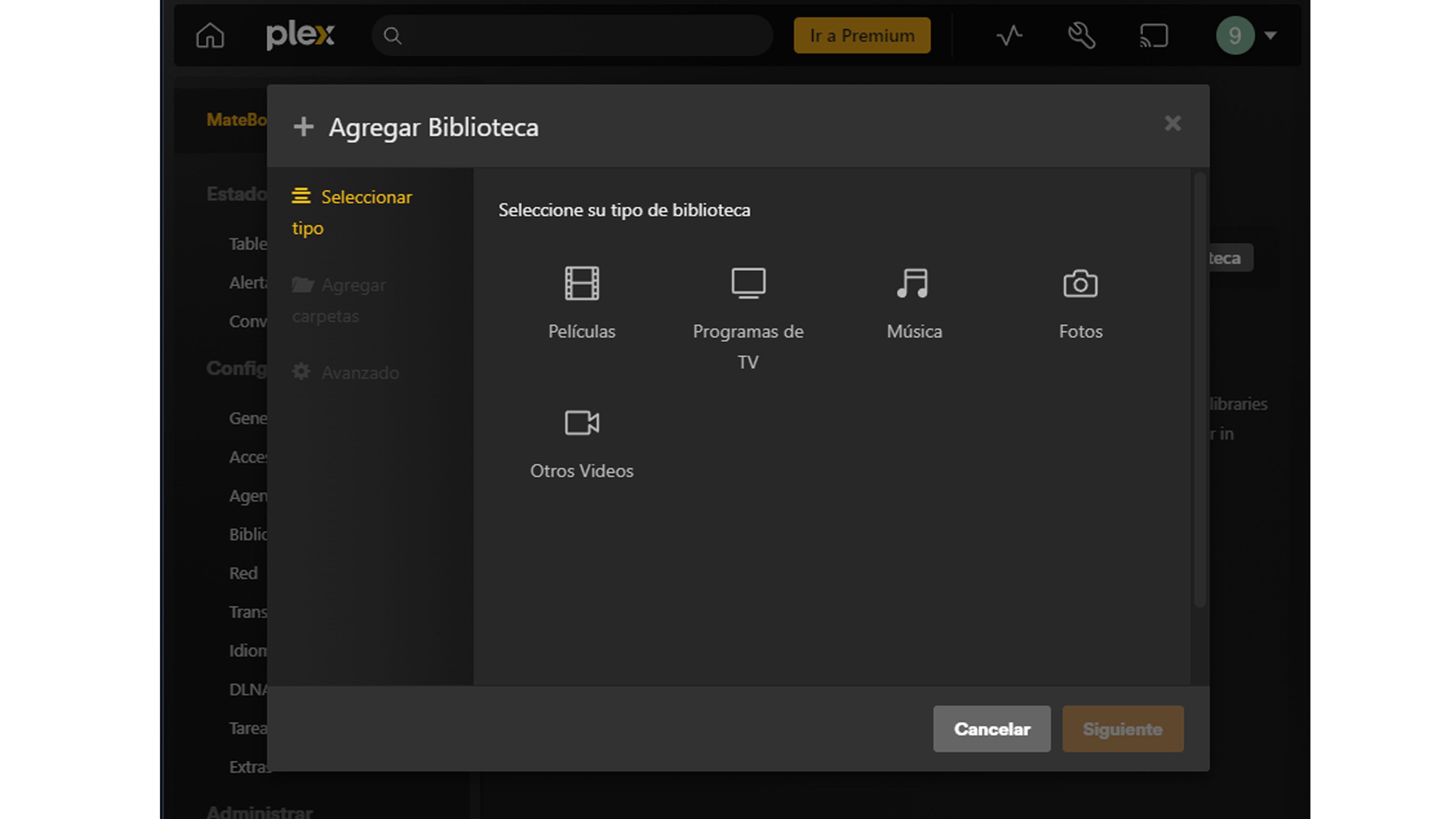
Task: Click the Agregar carpetas folder icon
Action: 303,284
